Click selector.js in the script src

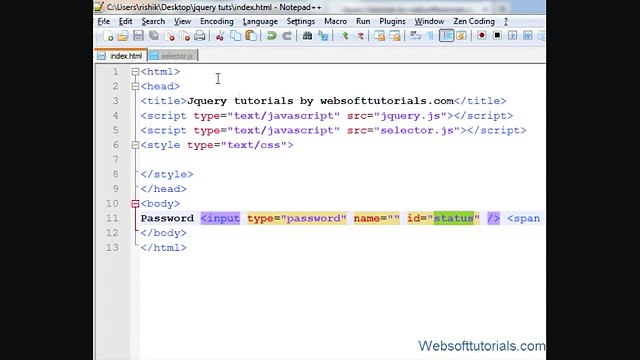coord(417,130)
